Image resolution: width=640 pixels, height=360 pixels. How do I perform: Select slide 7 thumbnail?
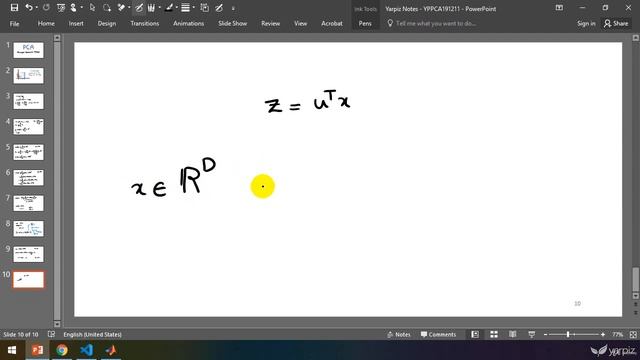coord(28,203)
